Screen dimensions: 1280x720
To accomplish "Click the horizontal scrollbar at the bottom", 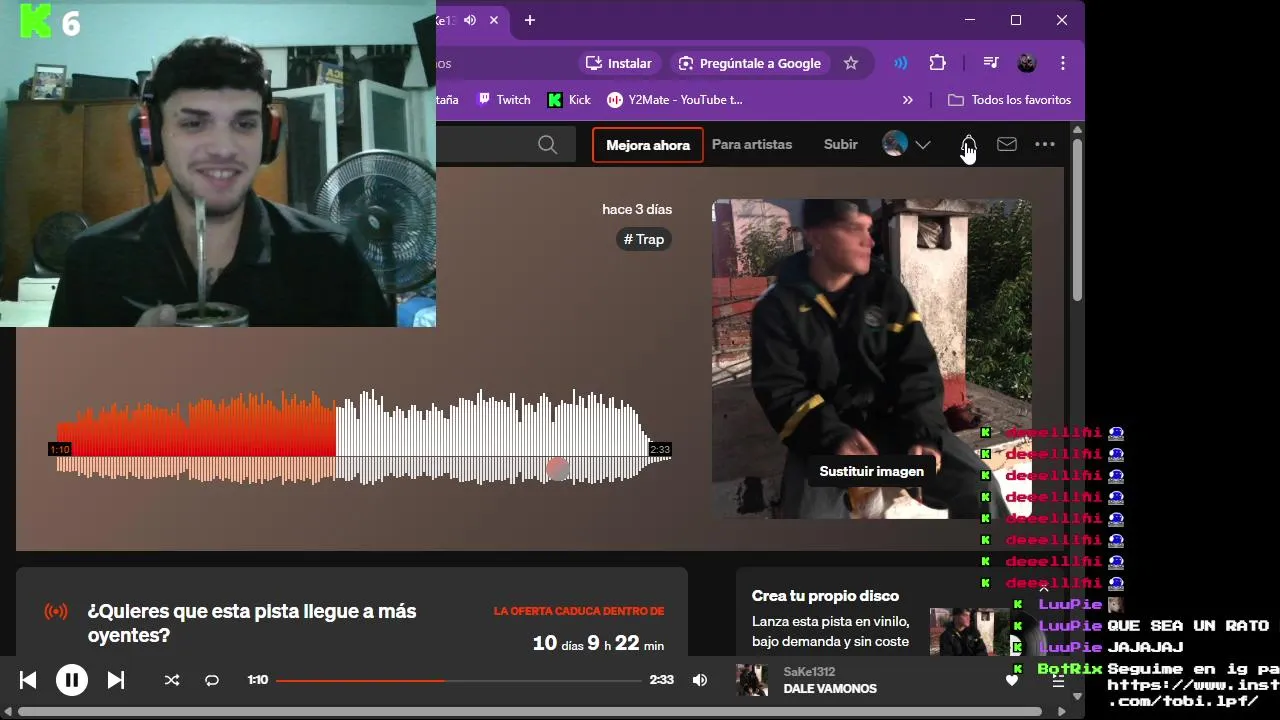I will point(530,712).
